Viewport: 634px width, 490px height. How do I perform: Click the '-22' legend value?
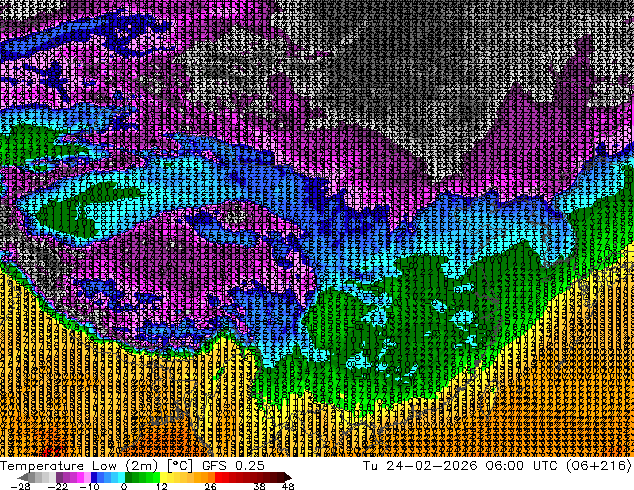click(x=57, y=486)
